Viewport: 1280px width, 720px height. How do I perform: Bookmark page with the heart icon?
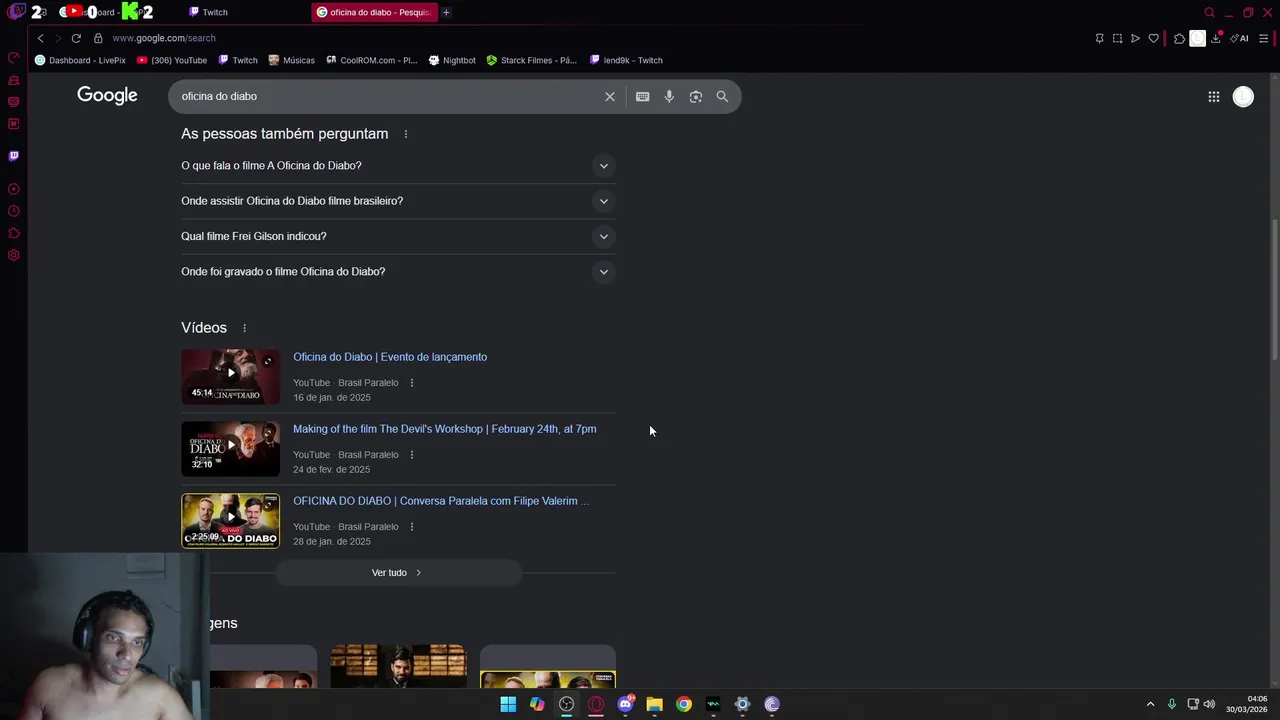(x=1153, y=38)
